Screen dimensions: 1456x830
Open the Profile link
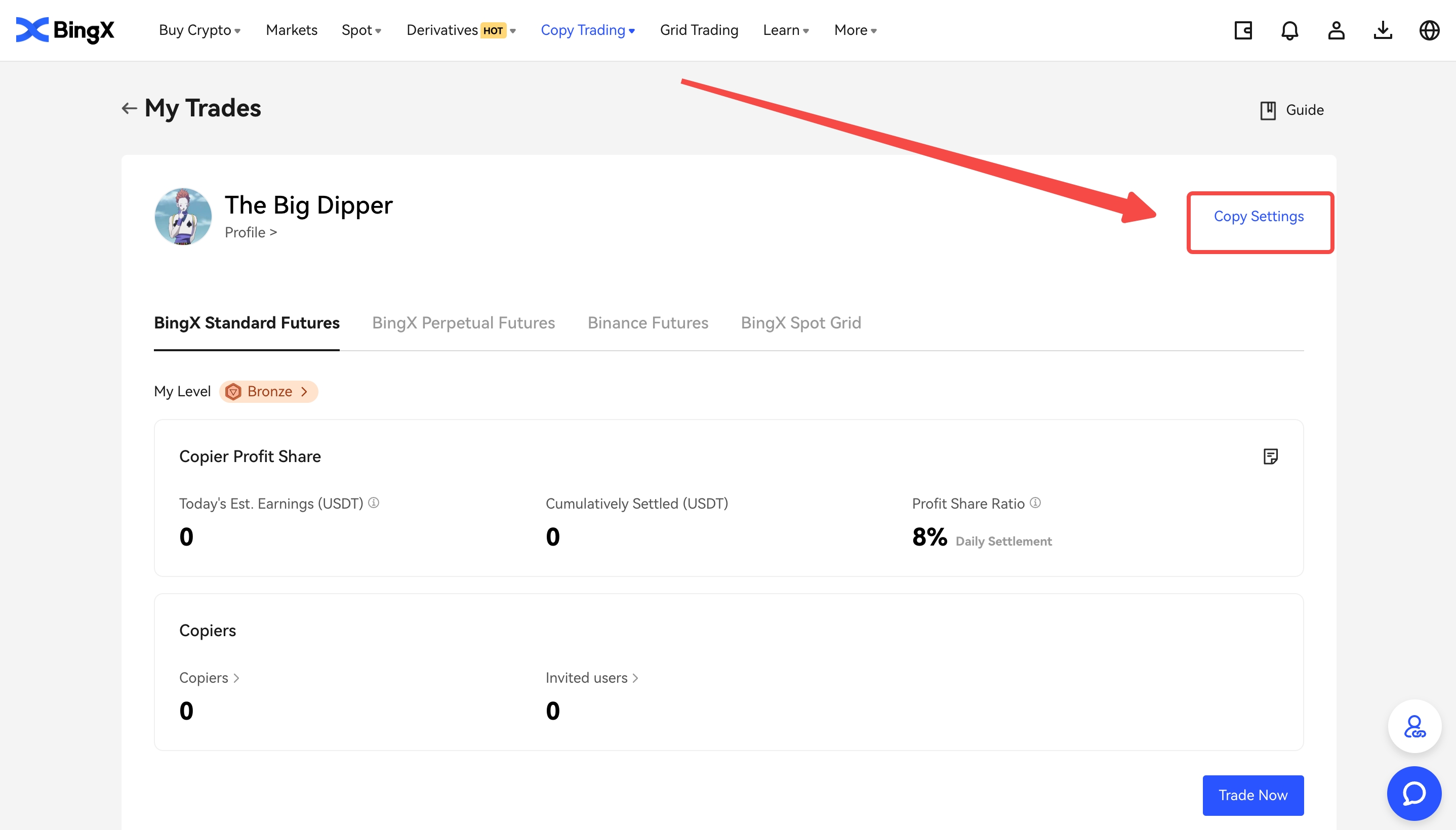[x=250, y=233]
